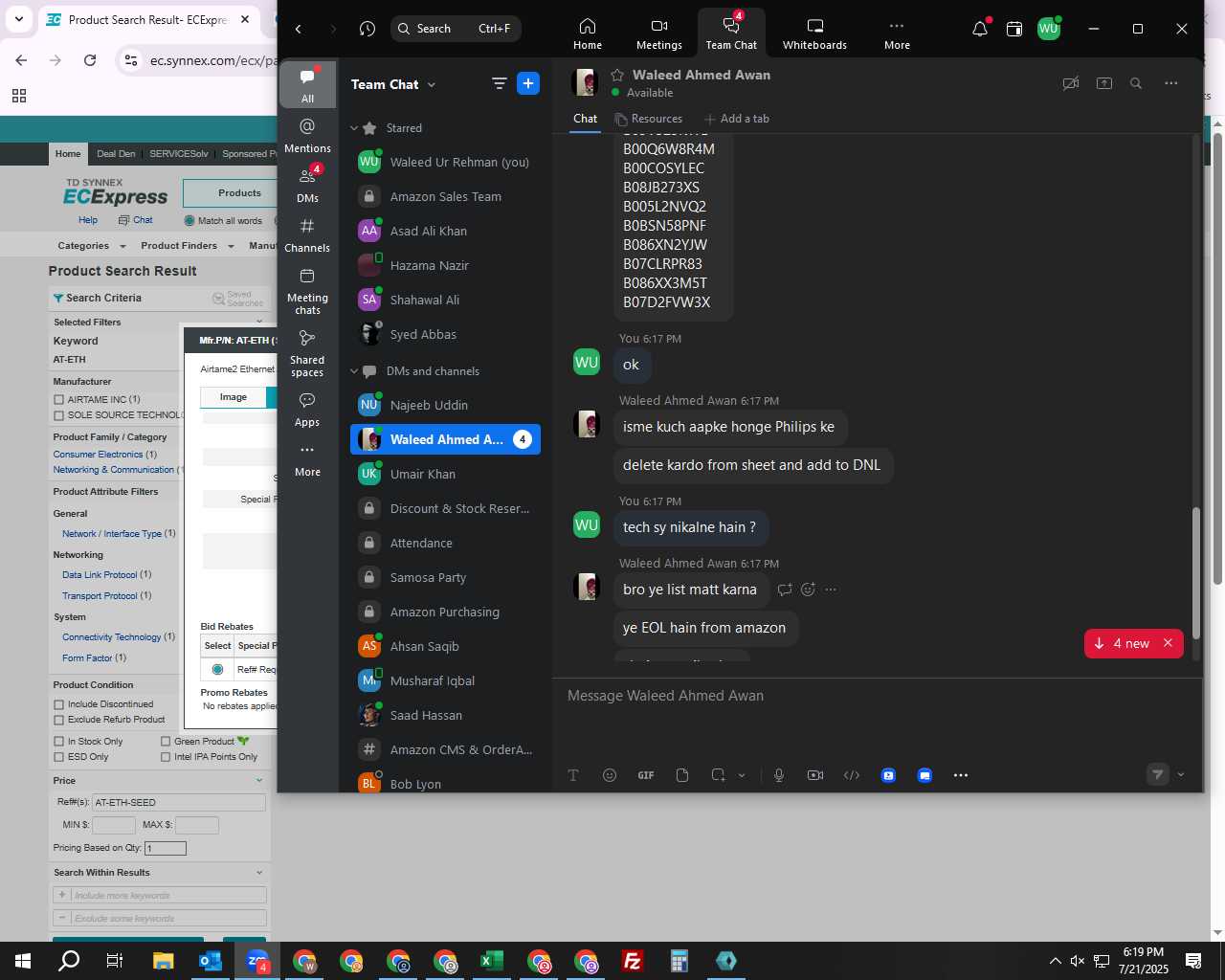Check Intel IPA Points Only option

click(x=166, y=757)
